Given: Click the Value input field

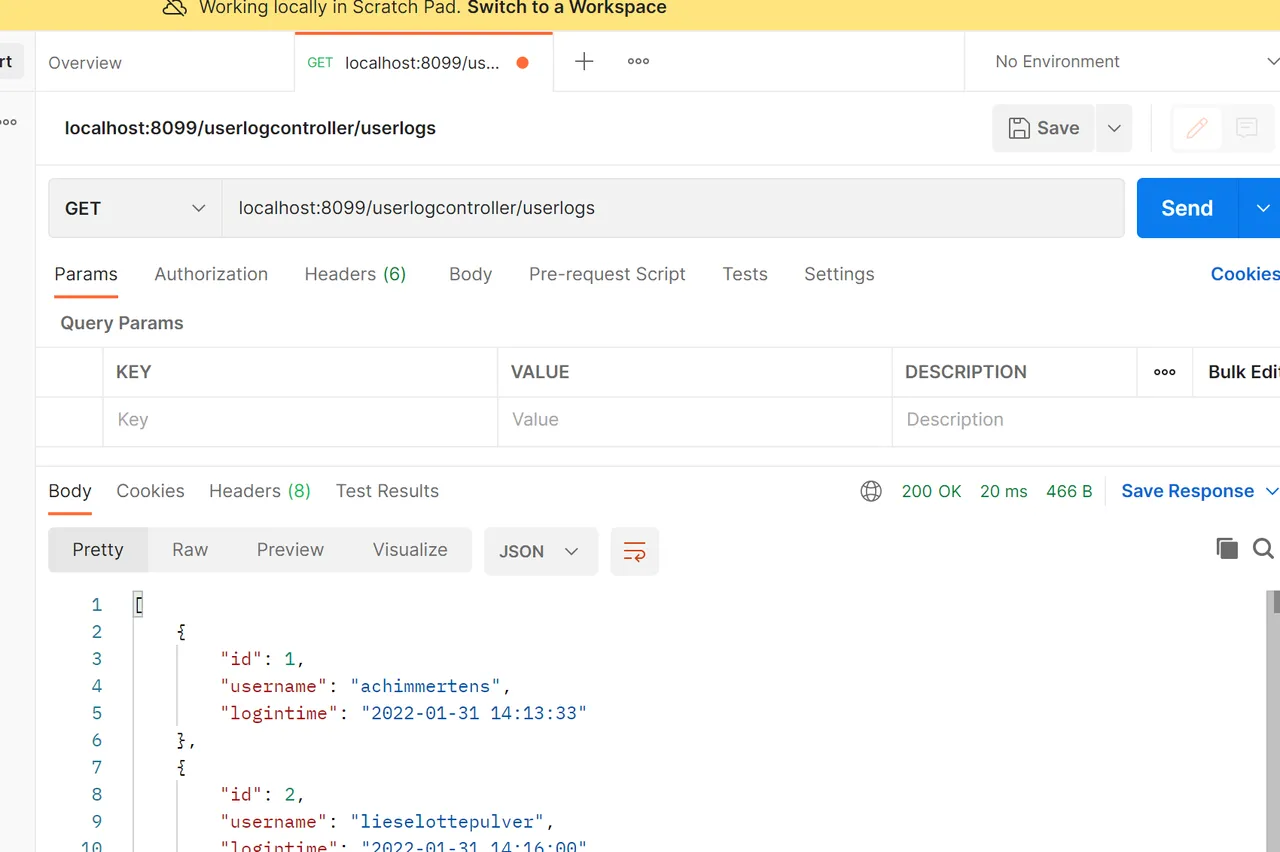Looking at the screenshot, I should click(x=694, y=420).
